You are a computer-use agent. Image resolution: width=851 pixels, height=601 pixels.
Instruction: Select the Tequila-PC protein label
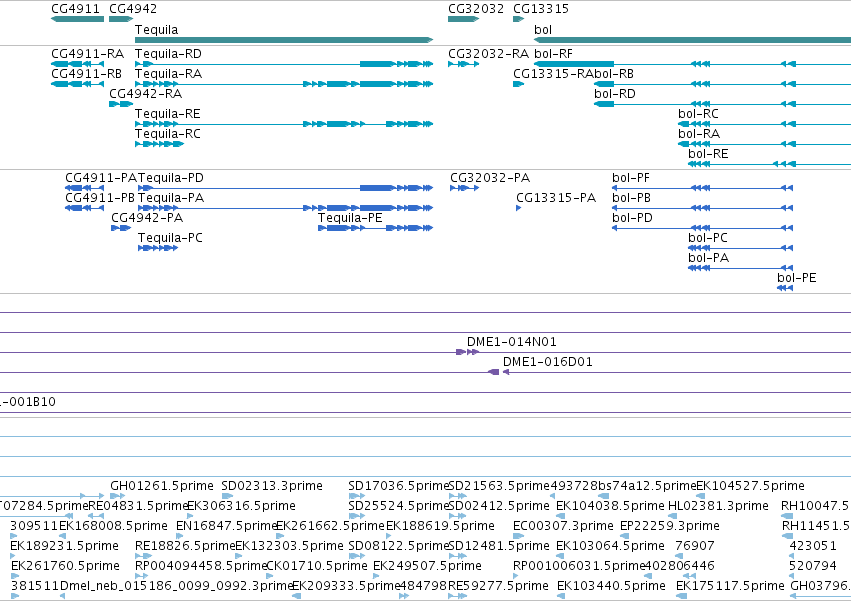pos(170,238)
